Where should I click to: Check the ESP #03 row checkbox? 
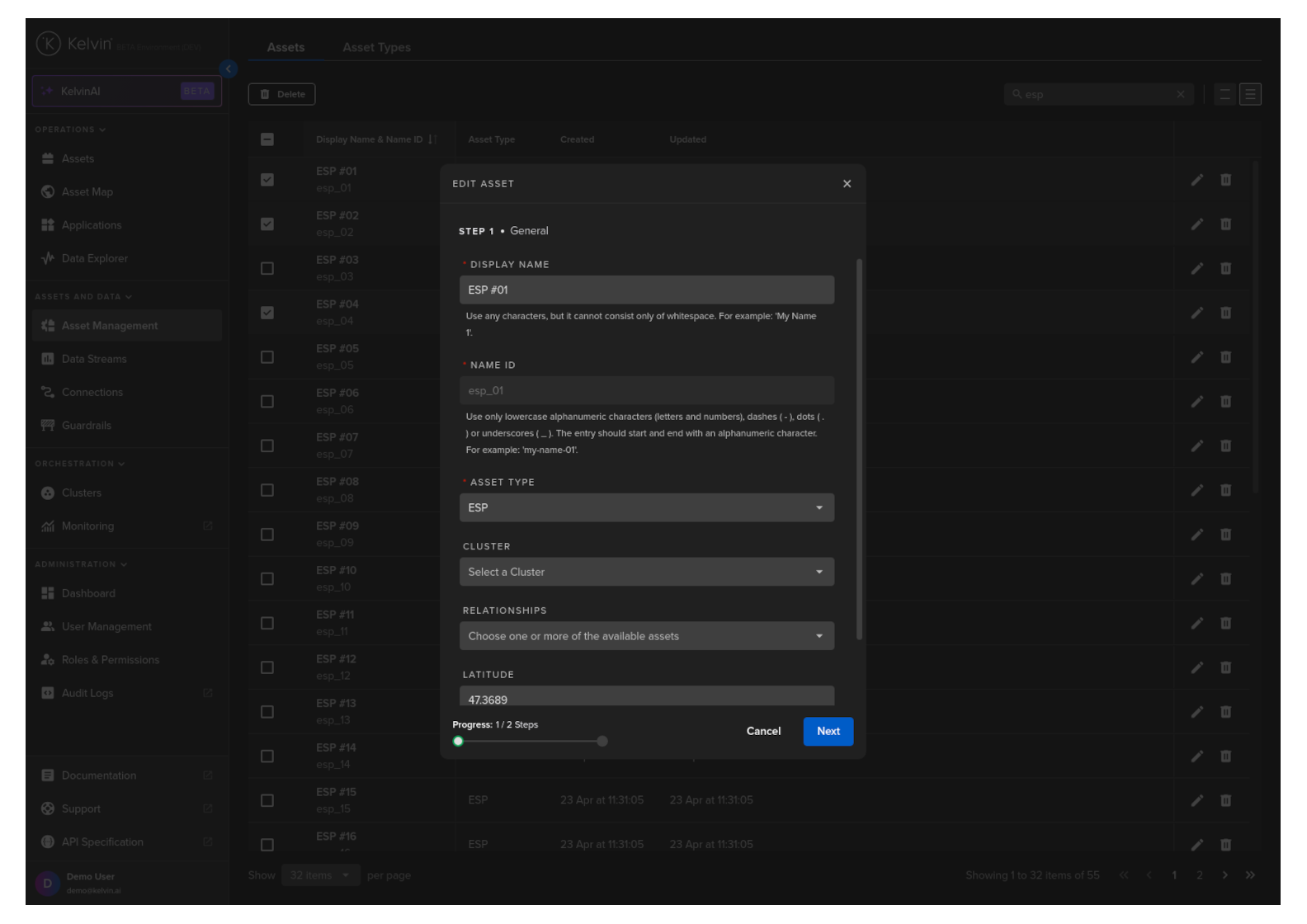pos(267,268)
